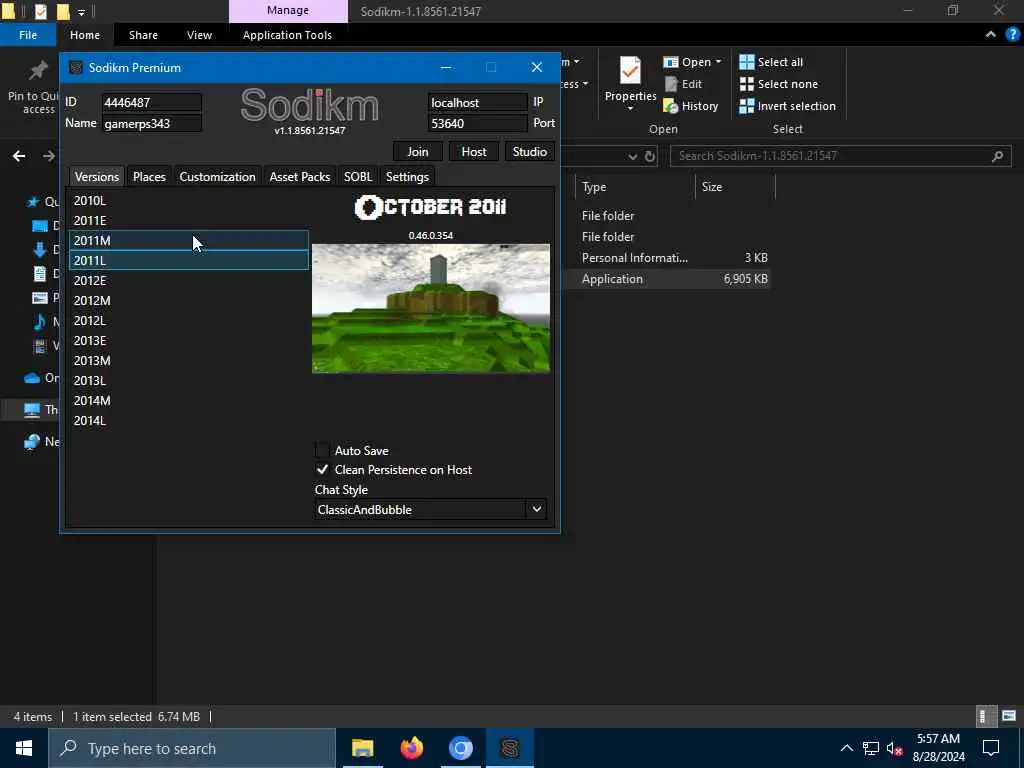This screenshot has height=768, width=1024.
Task: Select version 2013M in the list
Action: click(189, 360)
